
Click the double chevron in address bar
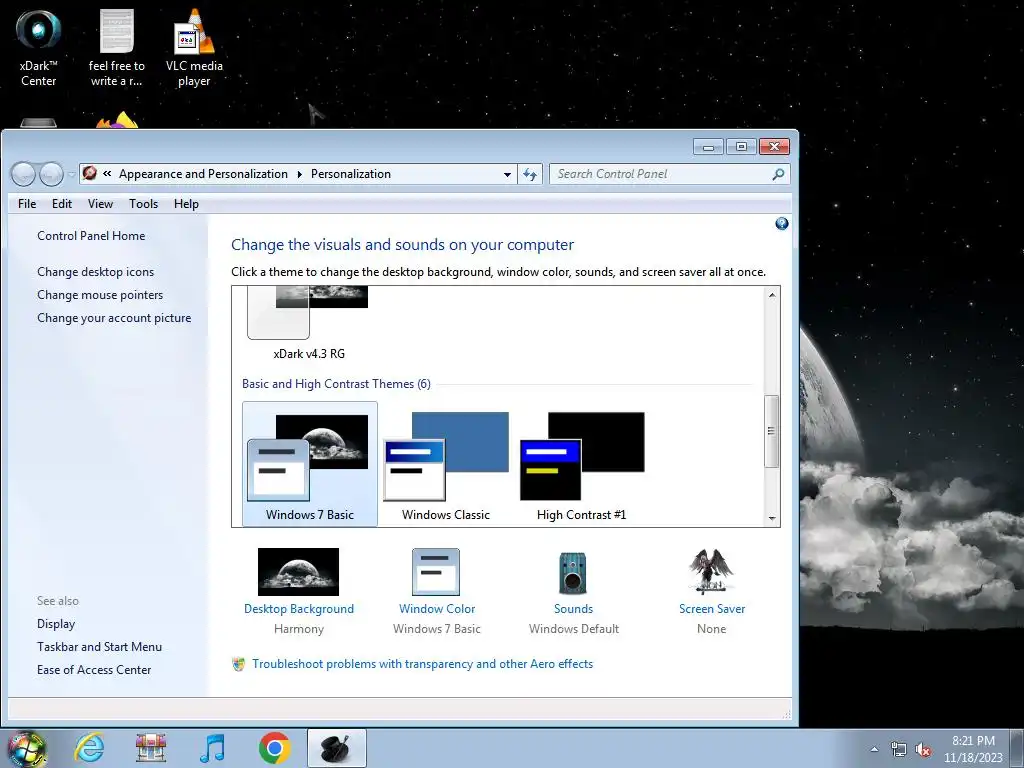[107, 174]
